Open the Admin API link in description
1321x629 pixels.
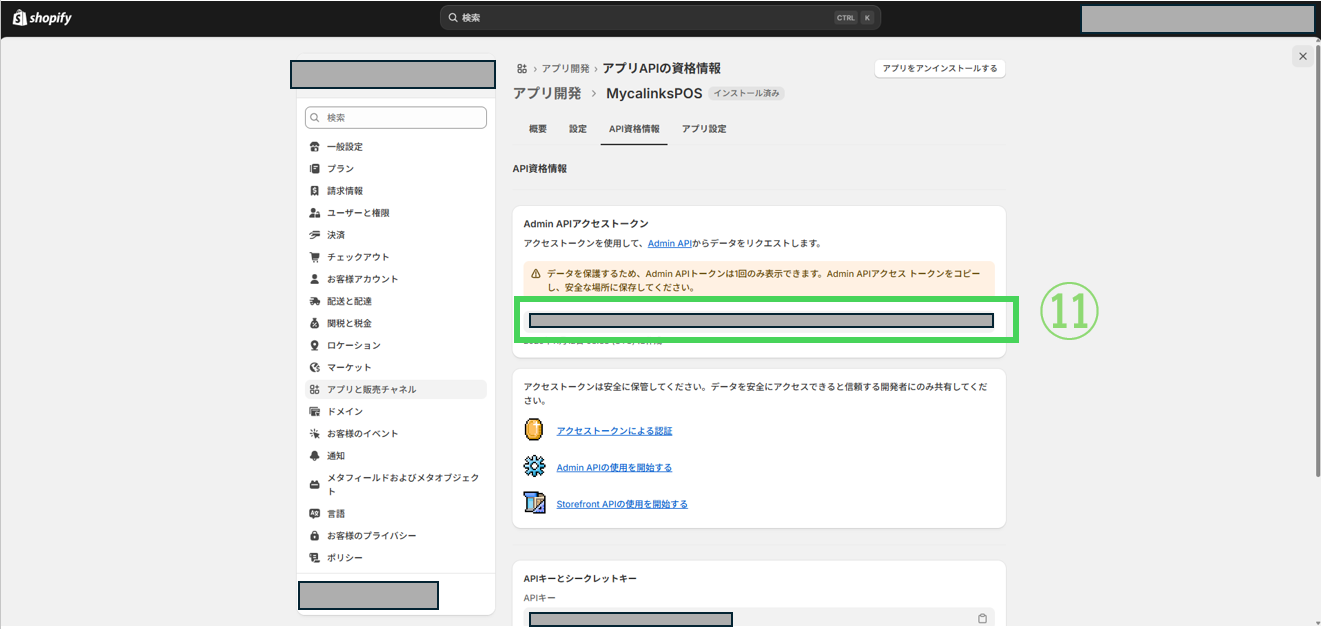pyautogui.click(x=669, y=243)
